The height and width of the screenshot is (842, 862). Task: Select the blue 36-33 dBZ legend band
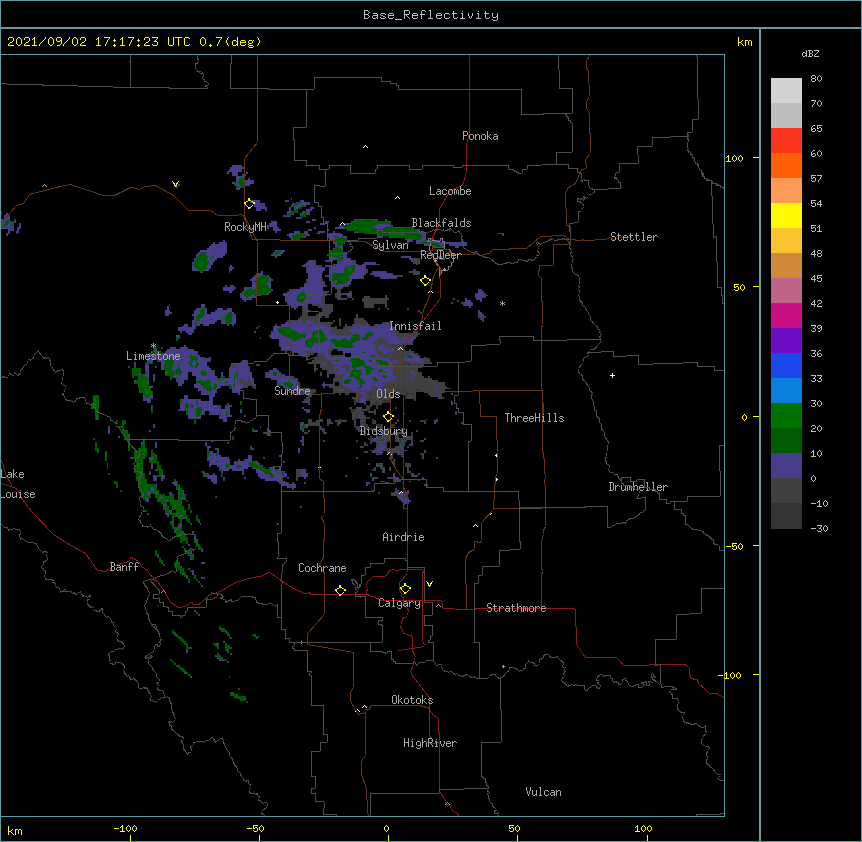pos(786,366)
